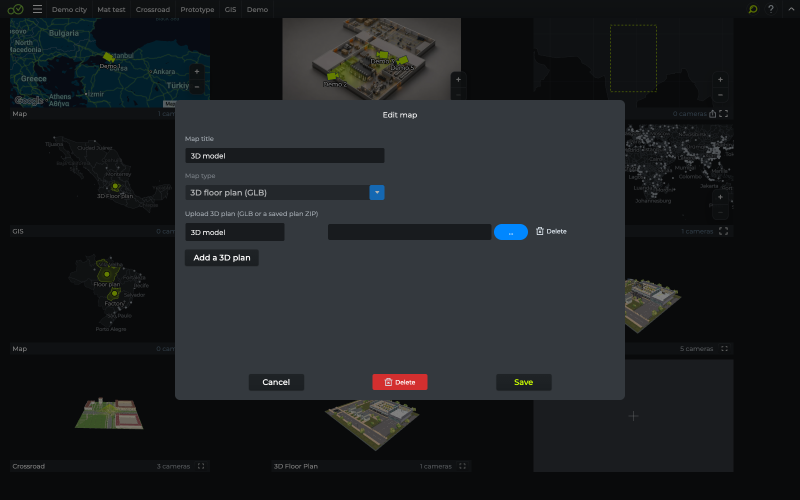
Task: Click the 3D Floor Plan tile label
Action: (296, 466)
